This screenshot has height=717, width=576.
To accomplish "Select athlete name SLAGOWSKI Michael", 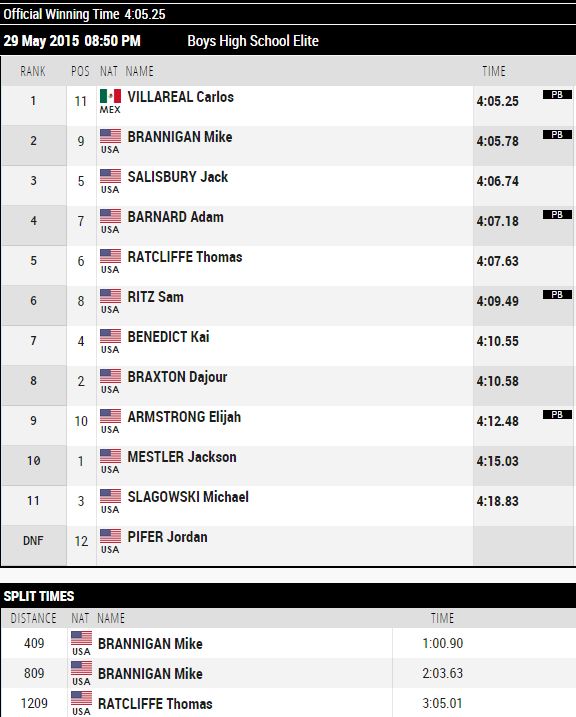I will pos(188,497).
